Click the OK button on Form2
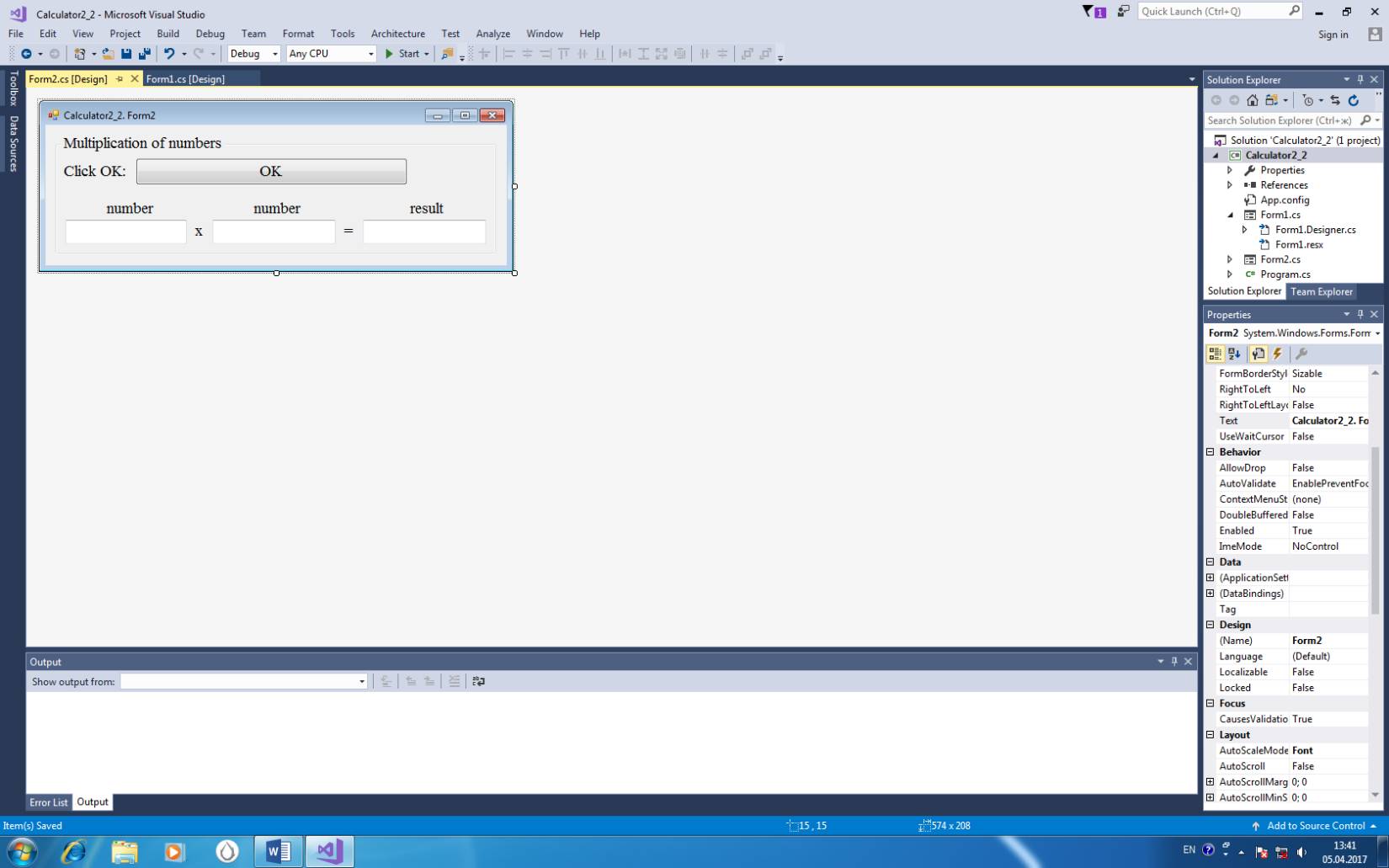 [x=271, y=172]
